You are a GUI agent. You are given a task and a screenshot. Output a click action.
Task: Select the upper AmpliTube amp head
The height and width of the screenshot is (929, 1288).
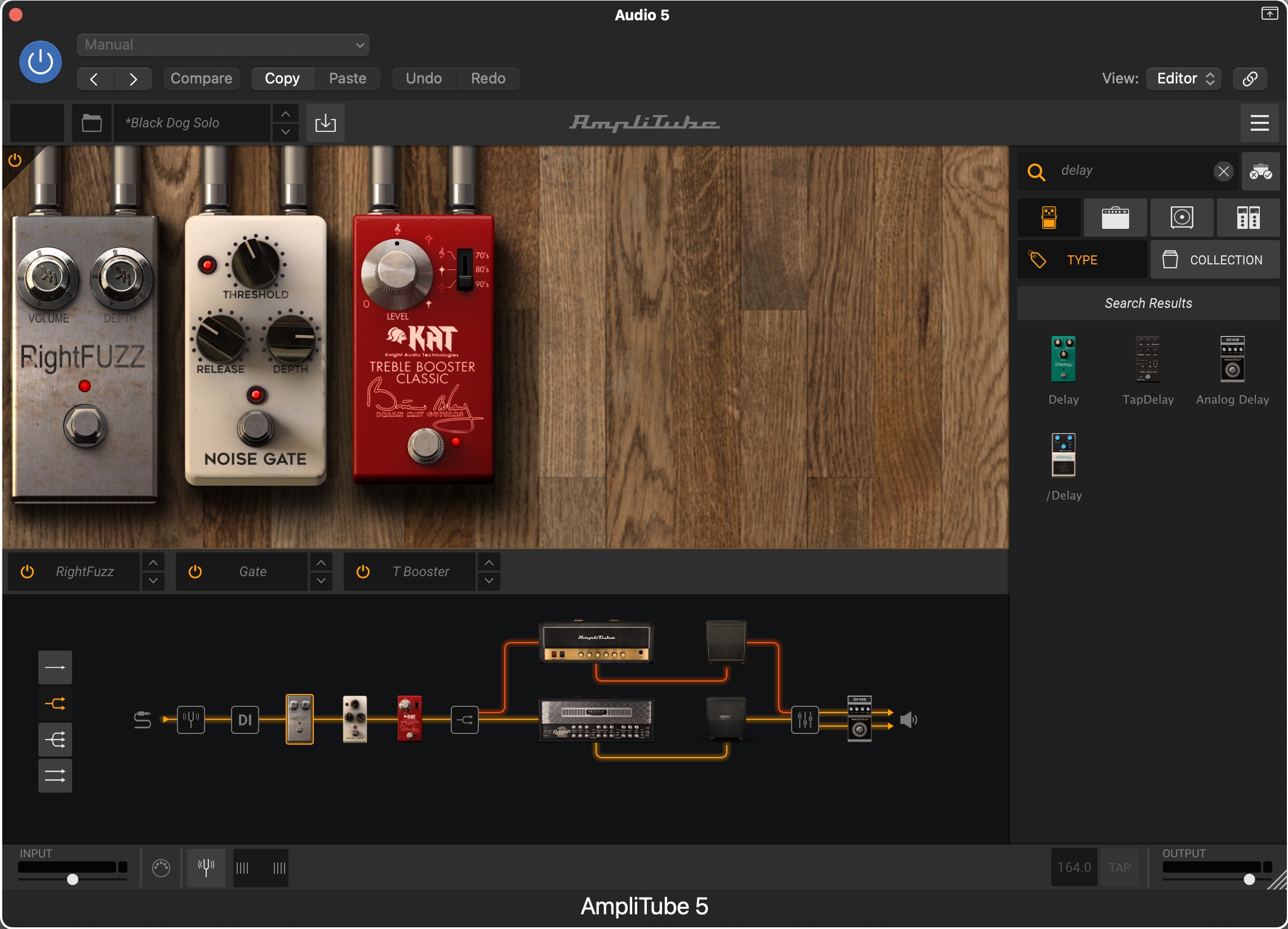[596, 642]
